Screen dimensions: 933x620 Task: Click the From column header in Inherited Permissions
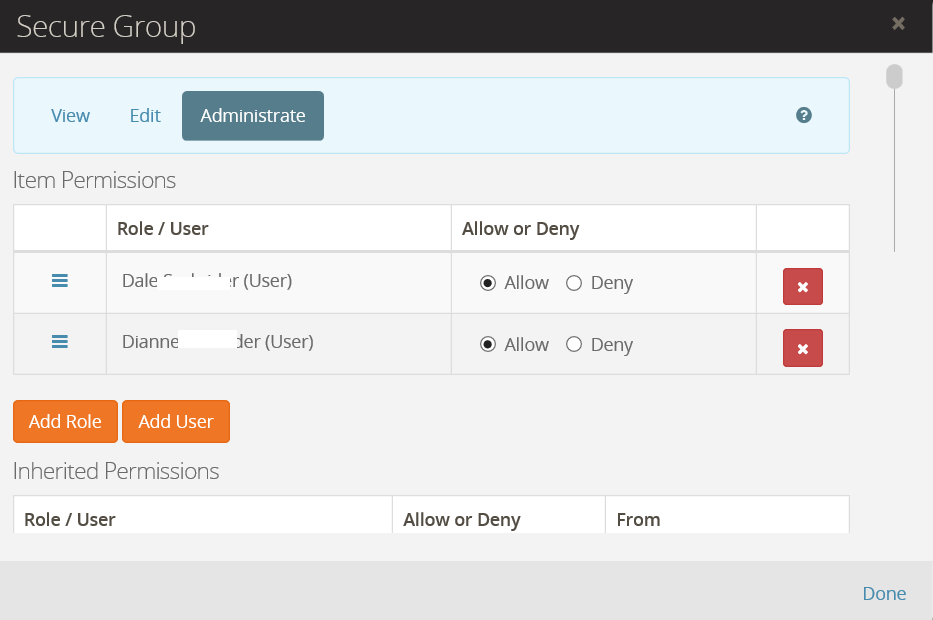[638, 519]
